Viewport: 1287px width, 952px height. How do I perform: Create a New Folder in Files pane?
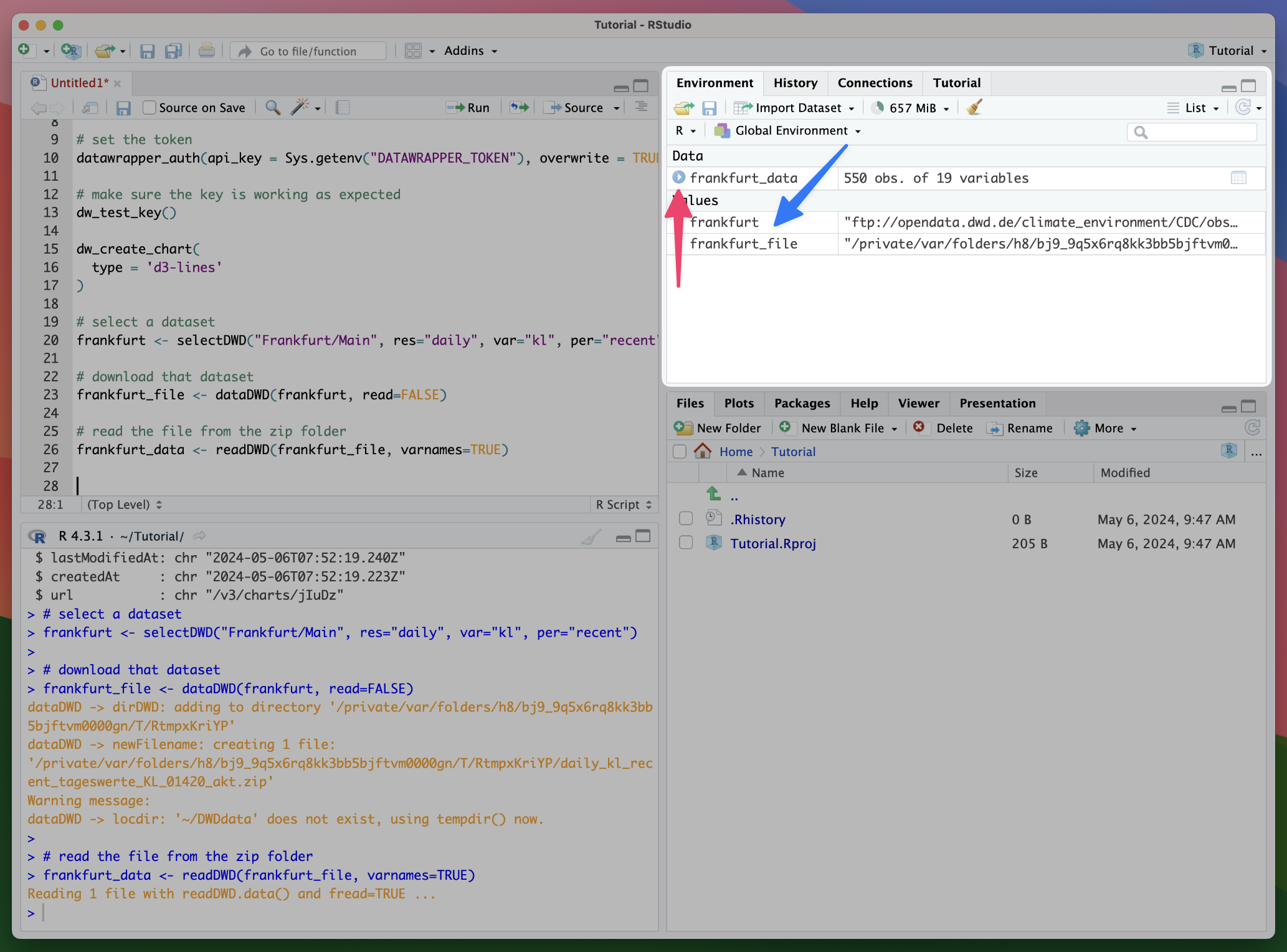pos(718,428)
